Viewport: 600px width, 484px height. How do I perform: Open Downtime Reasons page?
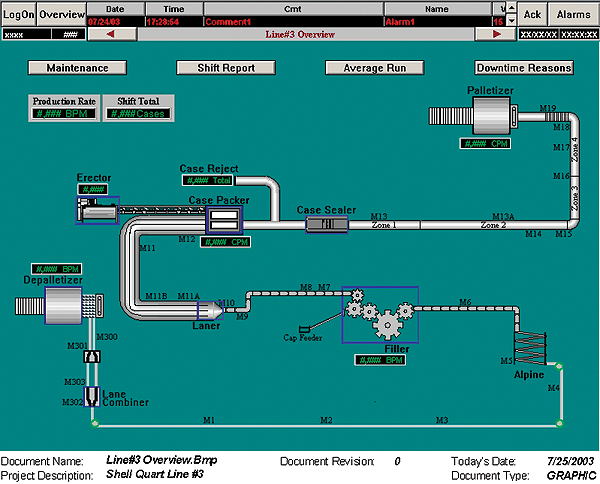524,68
